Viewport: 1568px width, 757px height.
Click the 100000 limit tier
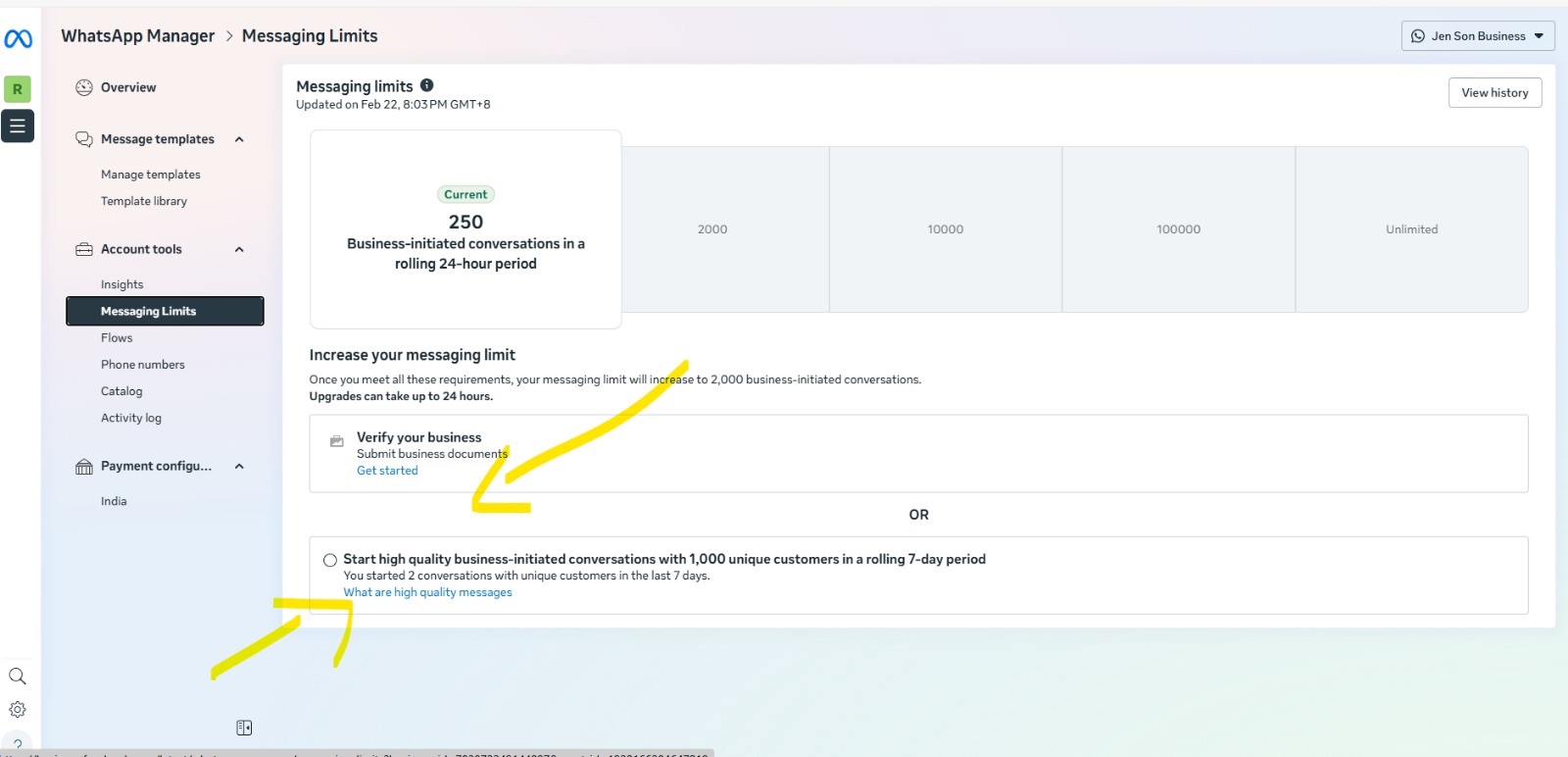(x=1179, y=229)
